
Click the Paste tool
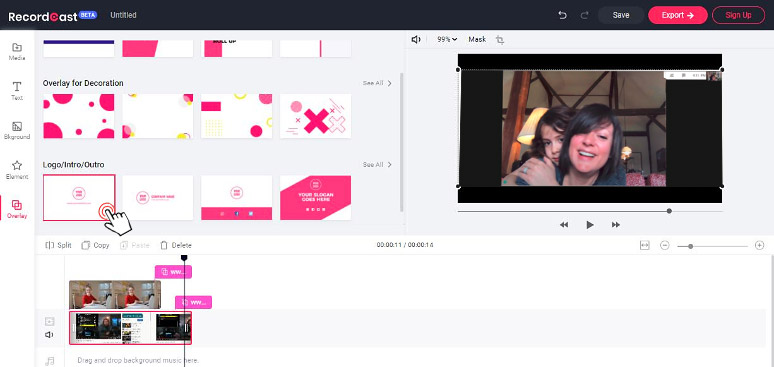coord(134,245)
